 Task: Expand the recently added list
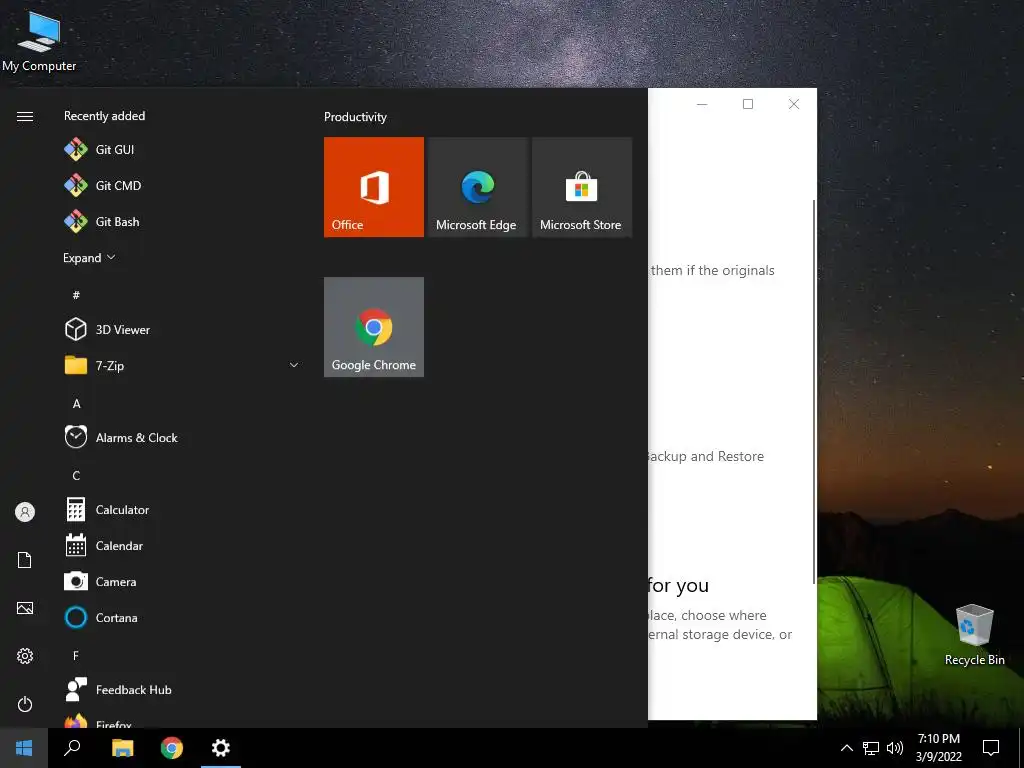[x=89, y=258]
